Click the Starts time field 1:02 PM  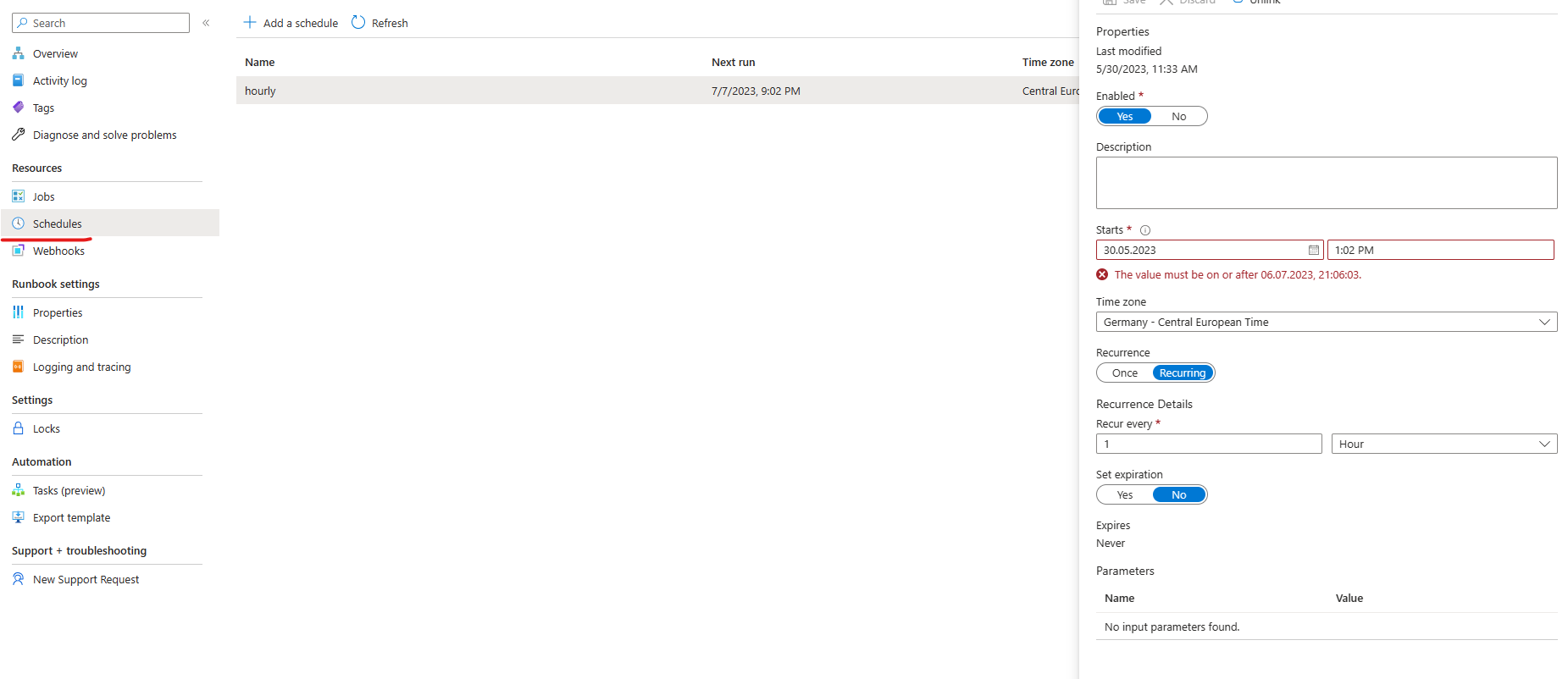tap(1441, 250)
